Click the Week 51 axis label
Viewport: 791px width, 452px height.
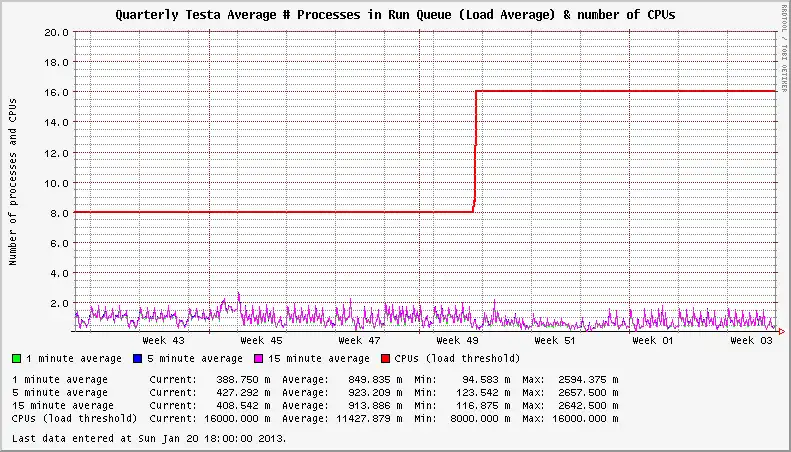click(x=555, y=341)
